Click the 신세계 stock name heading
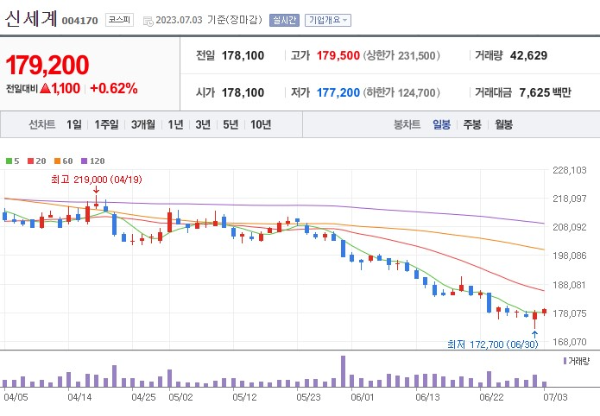 pos(31,19)
